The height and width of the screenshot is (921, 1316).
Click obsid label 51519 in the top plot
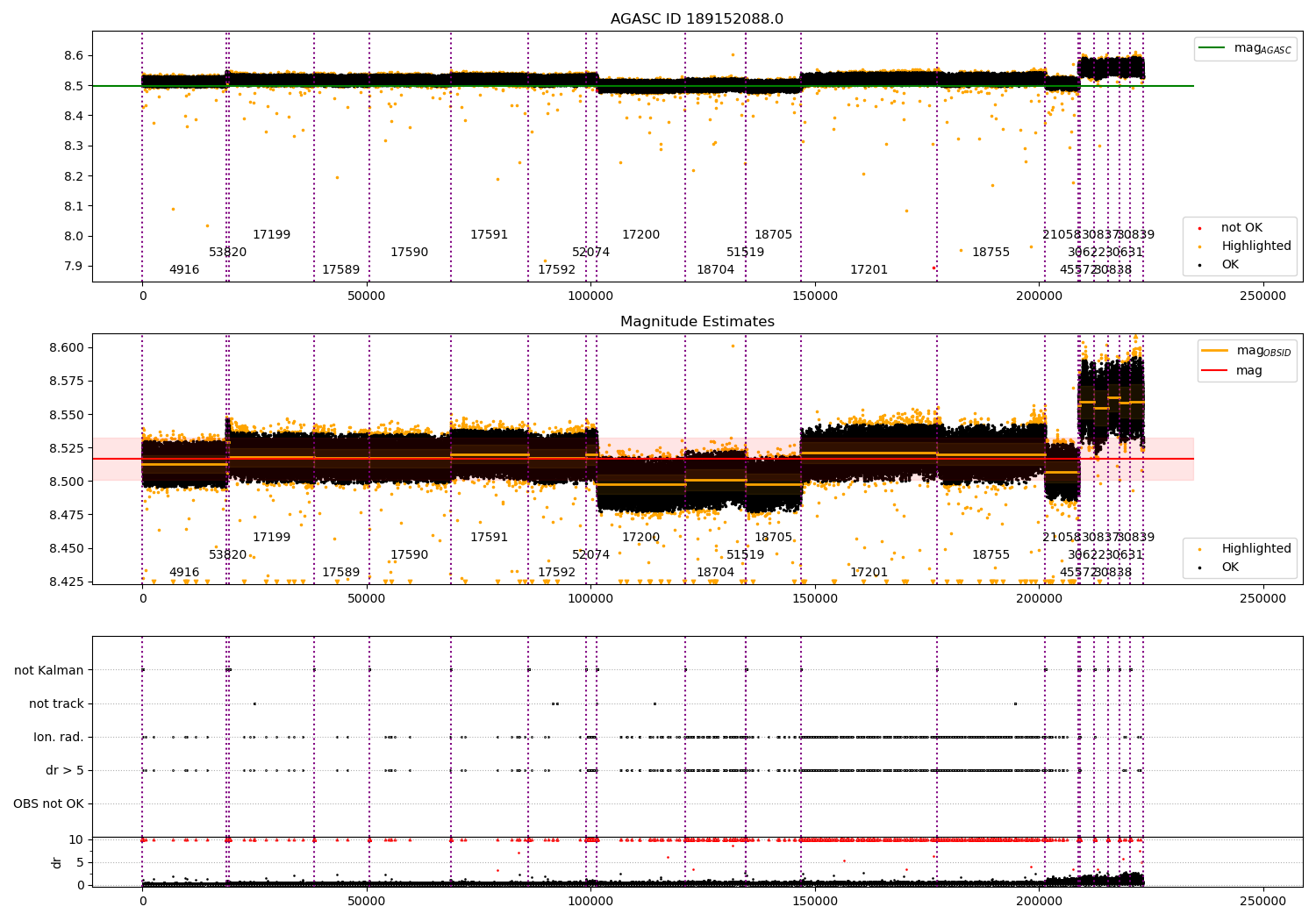(746, 253)
